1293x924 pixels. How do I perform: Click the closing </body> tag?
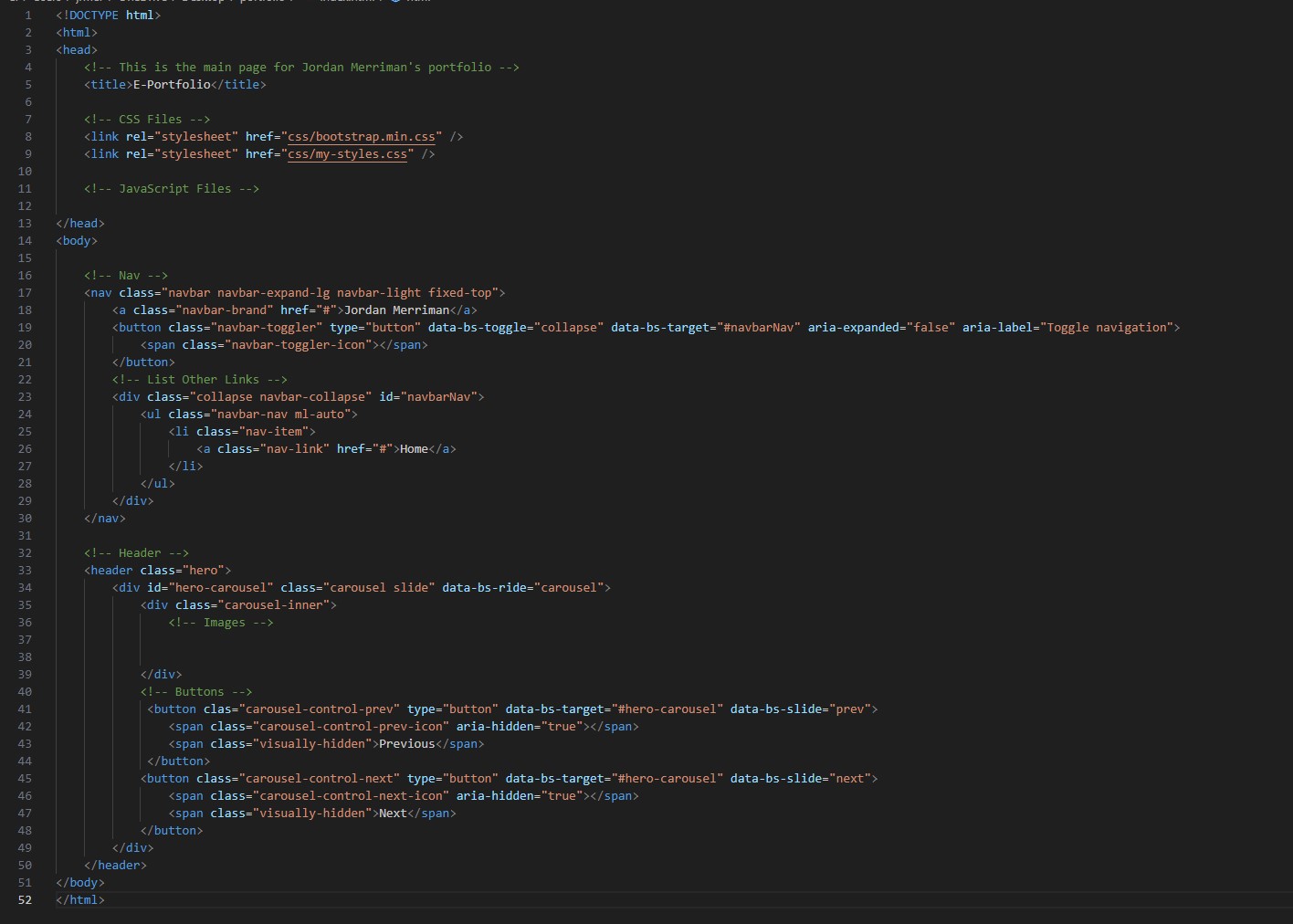(80, 883)
